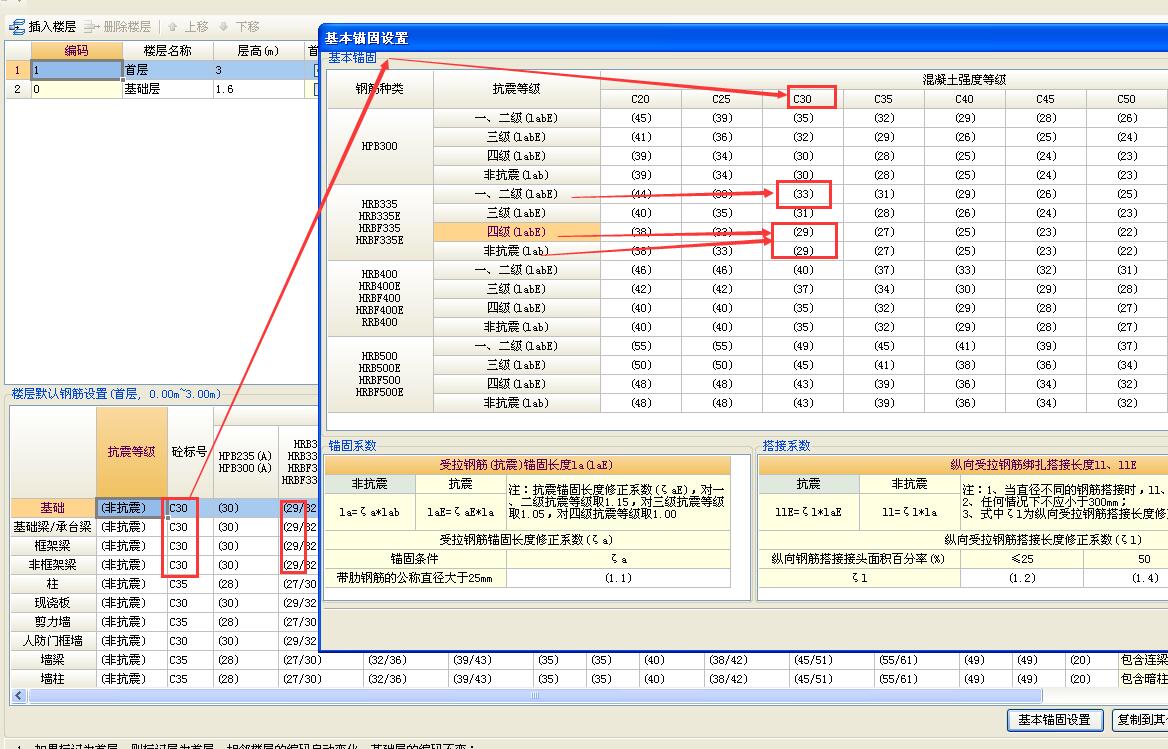1168x749 pixels.
Task: Click the (55) value for HRB500 一、二级 C20
Action: (x=641, y=346)
